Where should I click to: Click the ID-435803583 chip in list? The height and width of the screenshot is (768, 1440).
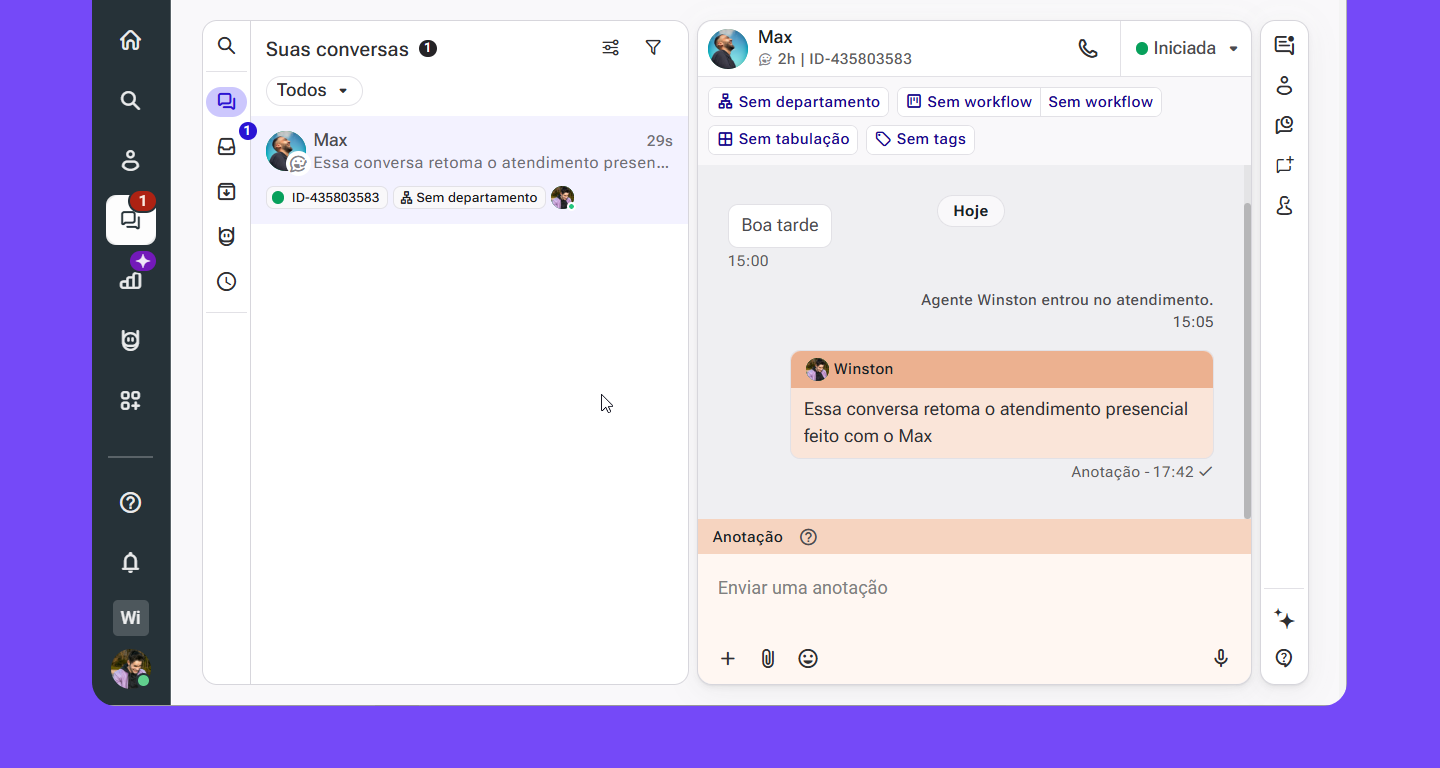tap(326, 198)
